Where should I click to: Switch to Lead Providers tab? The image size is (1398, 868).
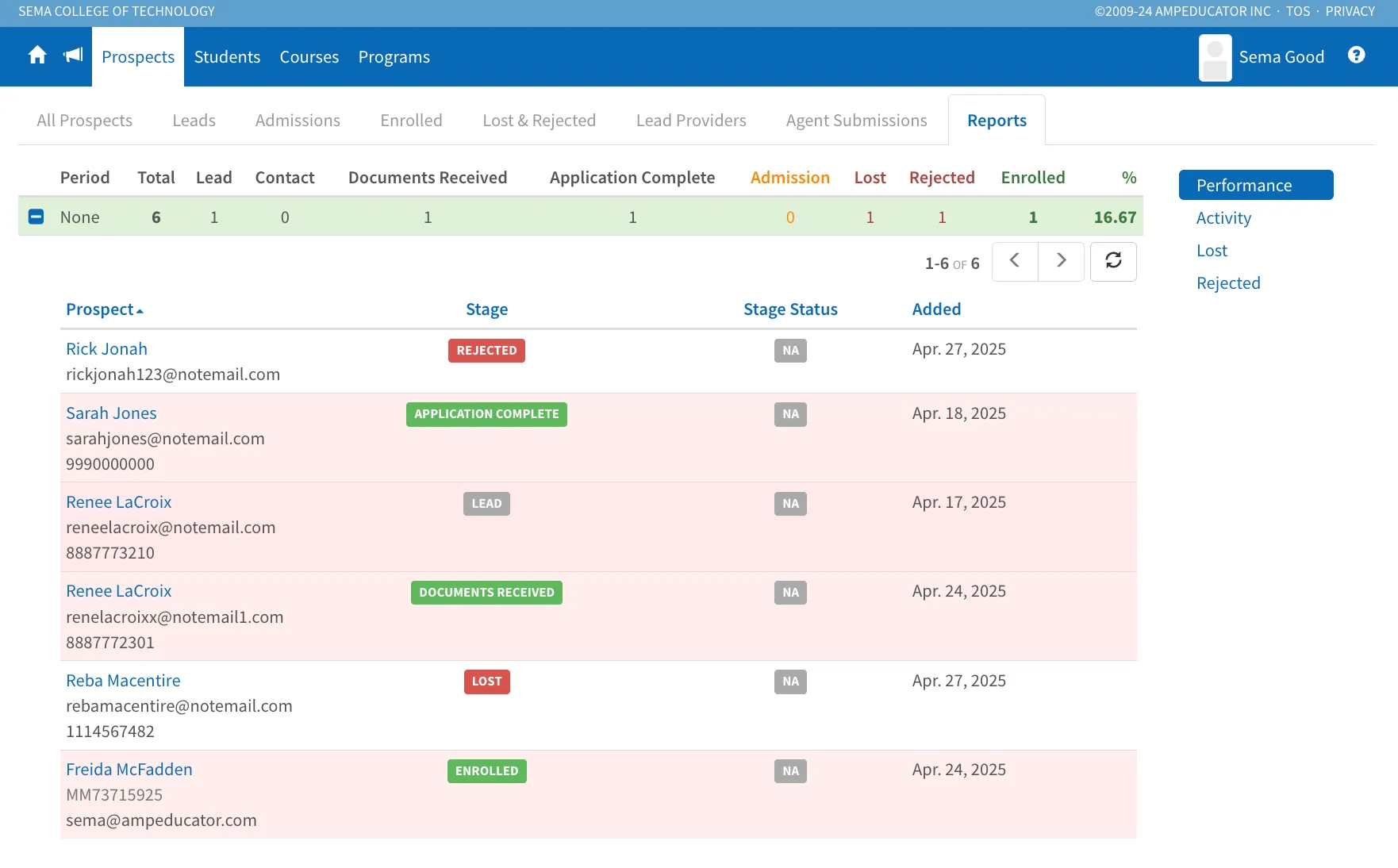691,121
